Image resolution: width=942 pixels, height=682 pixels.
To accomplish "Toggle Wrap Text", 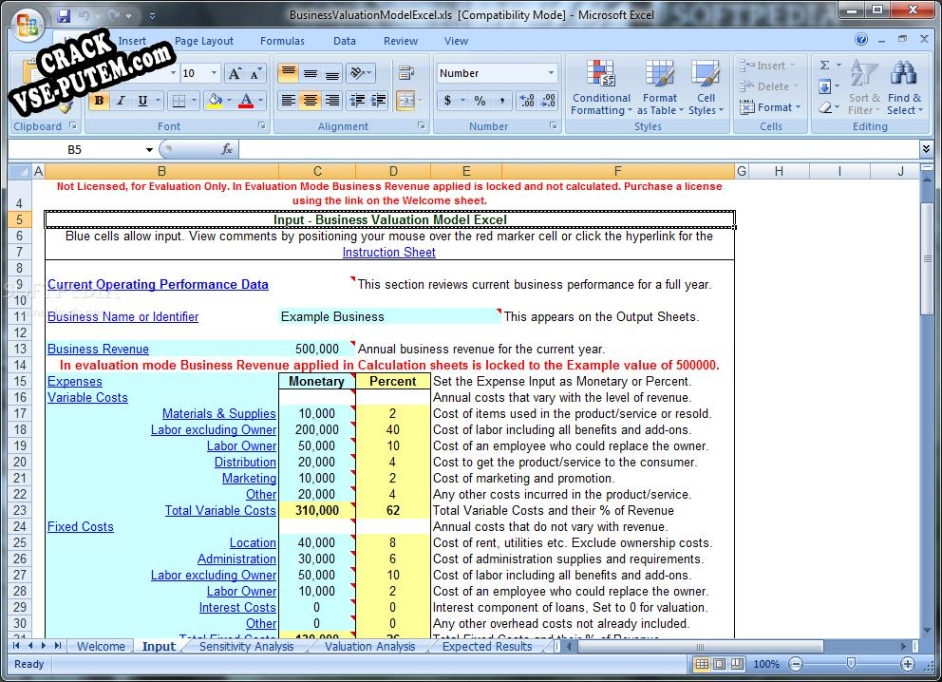I will coord(406,73).
